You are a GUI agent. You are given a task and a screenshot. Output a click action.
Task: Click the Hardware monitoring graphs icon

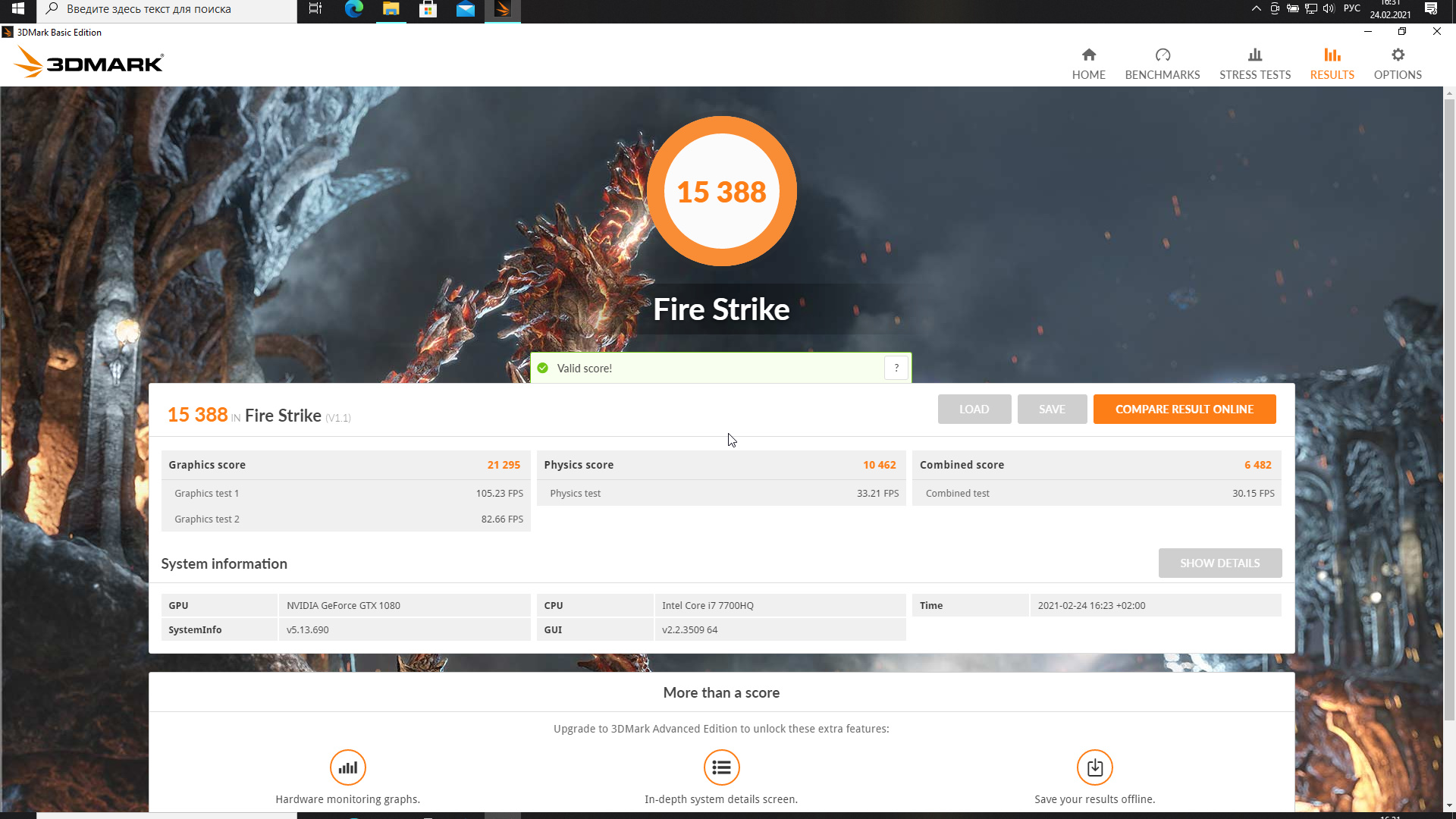347,767
